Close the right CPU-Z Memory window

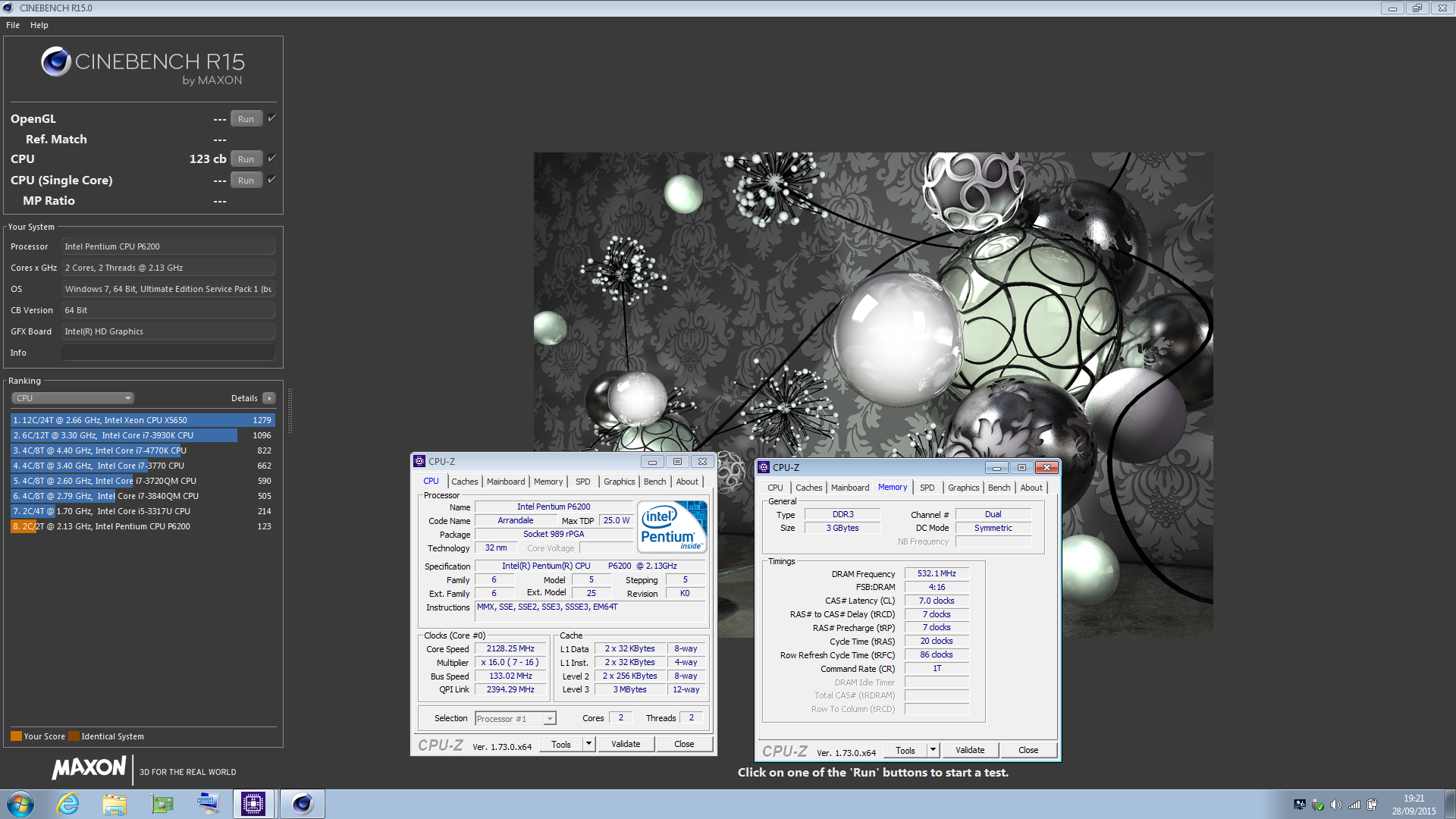pos(1046,467)
